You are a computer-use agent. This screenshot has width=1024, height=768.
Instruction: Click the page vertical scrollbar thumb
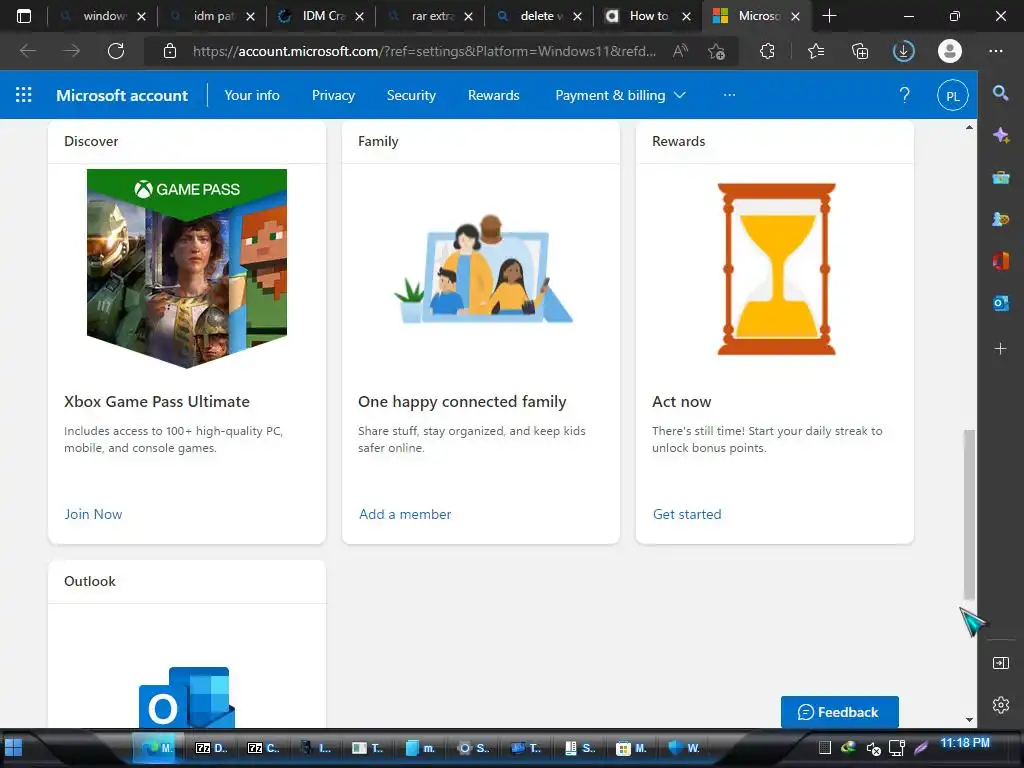[x=969, y=514]
